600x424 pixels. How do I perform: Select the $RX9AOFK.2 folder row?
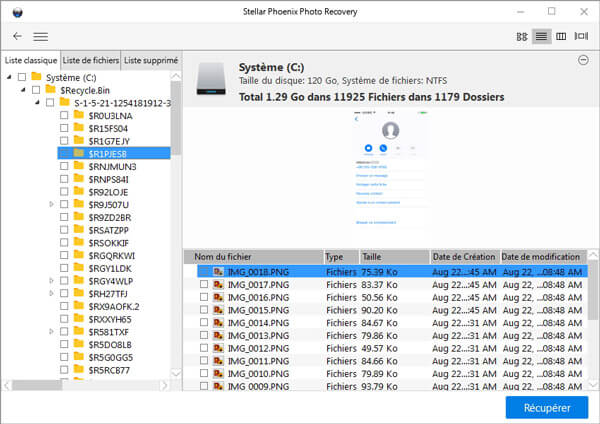[x=113, y=306]
